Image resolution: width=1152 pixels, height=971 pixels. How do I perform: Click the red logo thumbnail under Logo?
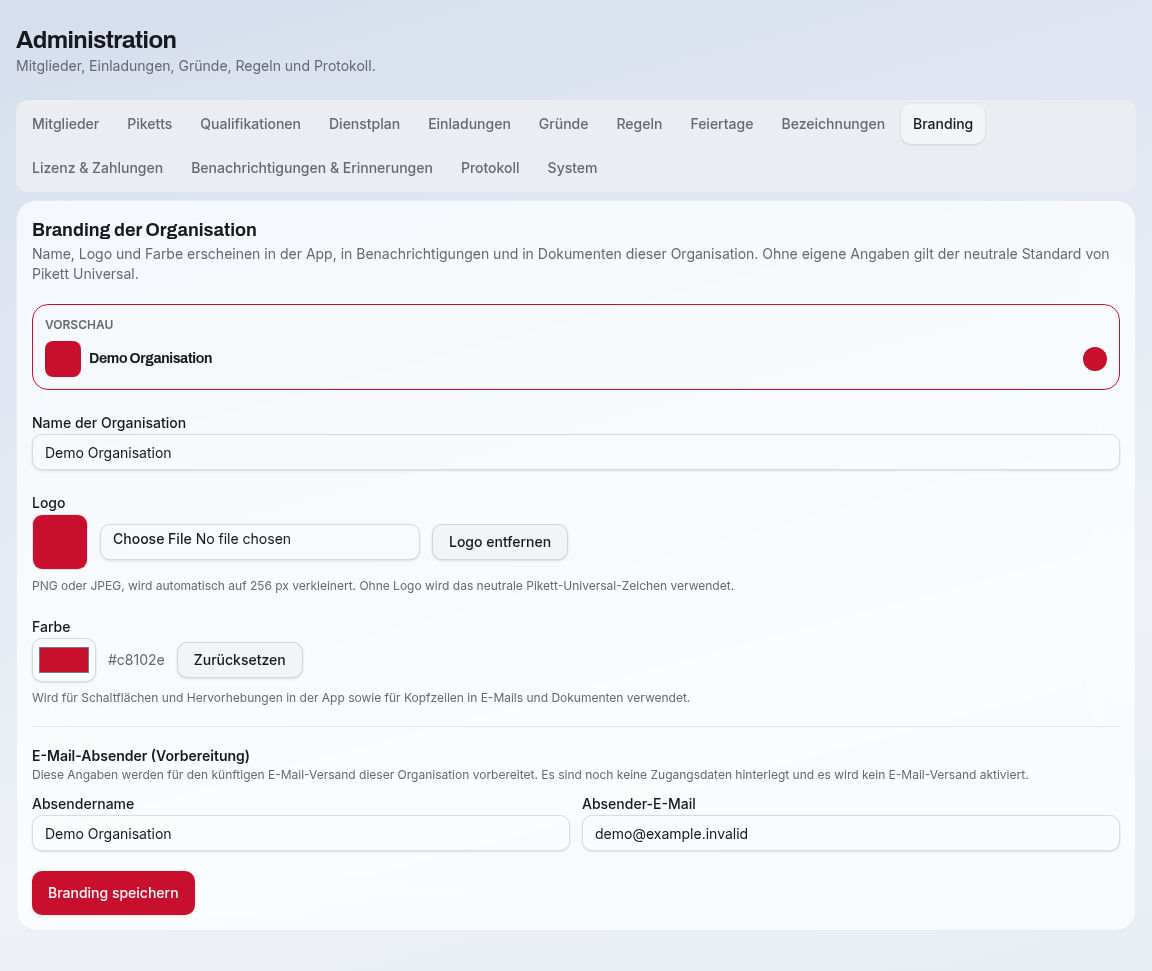pos(60,542)
